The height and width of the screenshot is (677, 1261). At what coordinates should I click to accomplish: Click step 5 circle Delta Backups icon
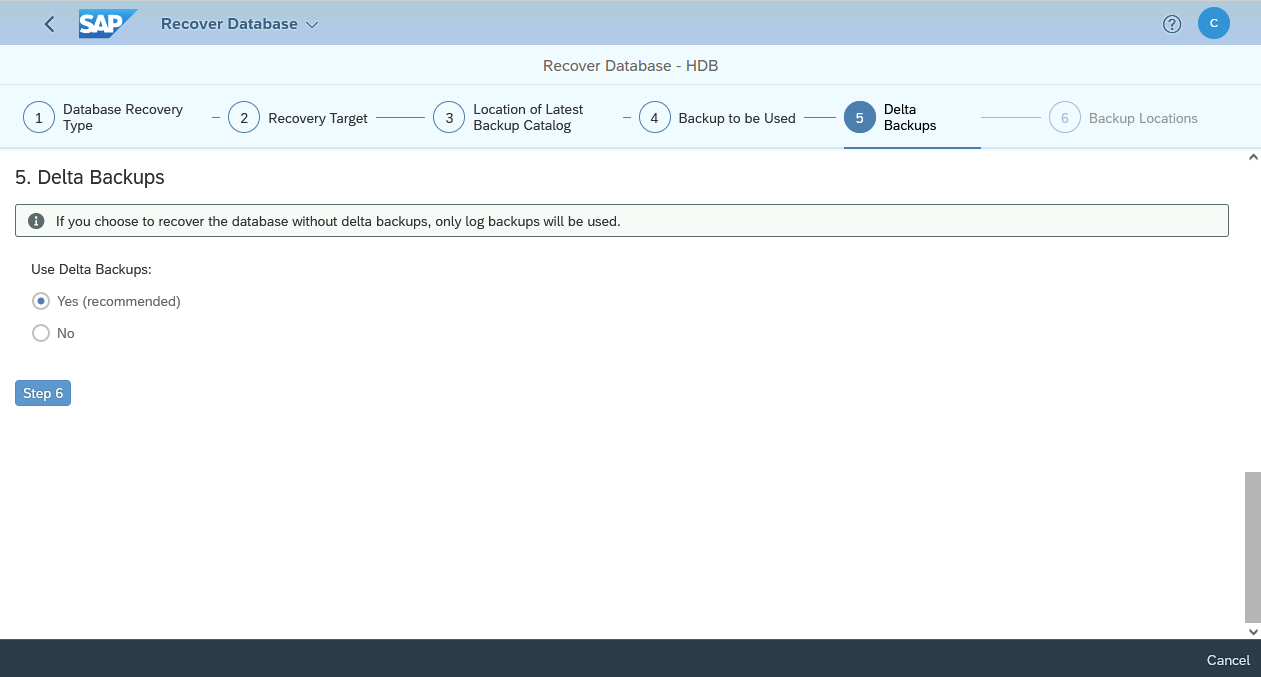(x=859, y=118)
